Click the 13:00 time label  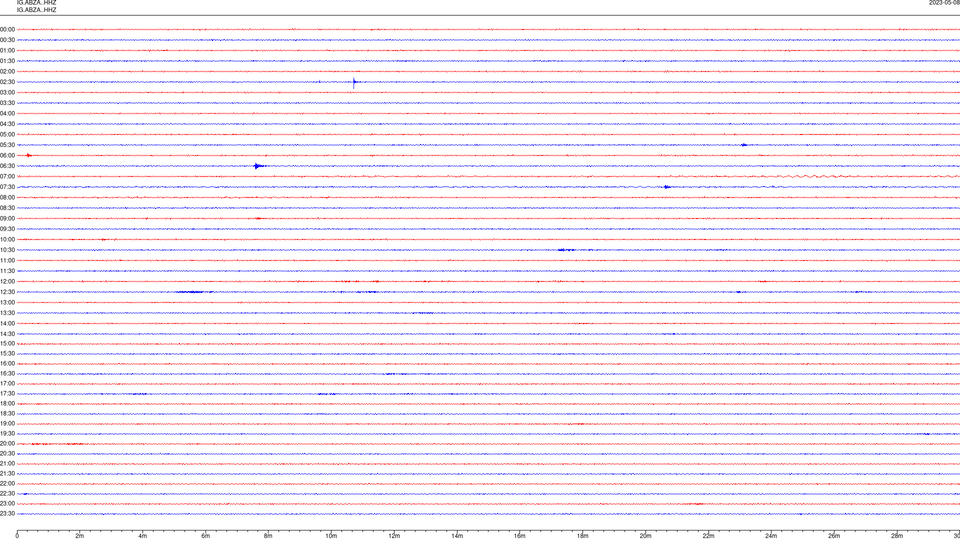[7, 302]
